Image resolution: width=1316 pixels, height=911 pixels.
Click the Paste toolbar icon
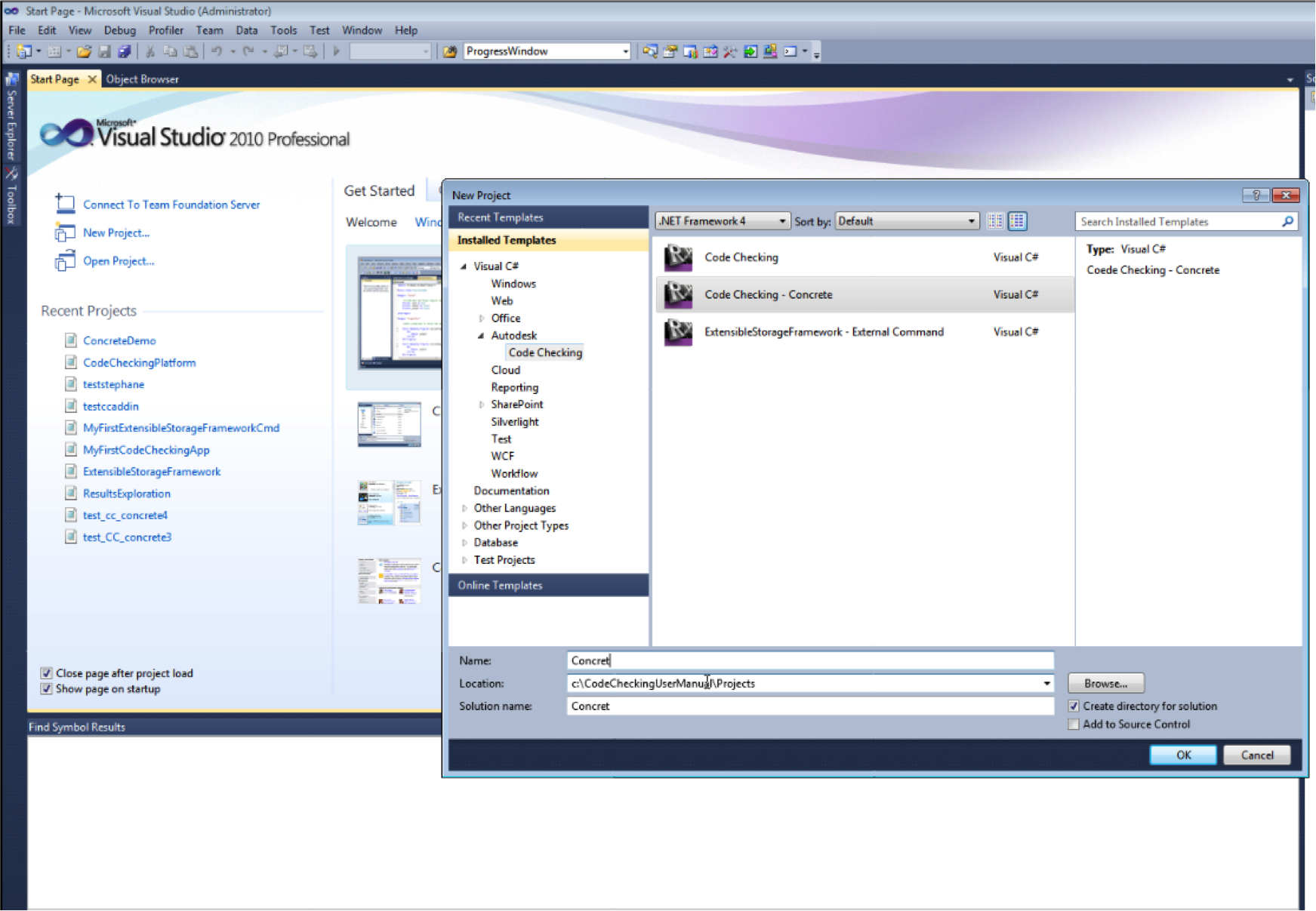(193, 51)
